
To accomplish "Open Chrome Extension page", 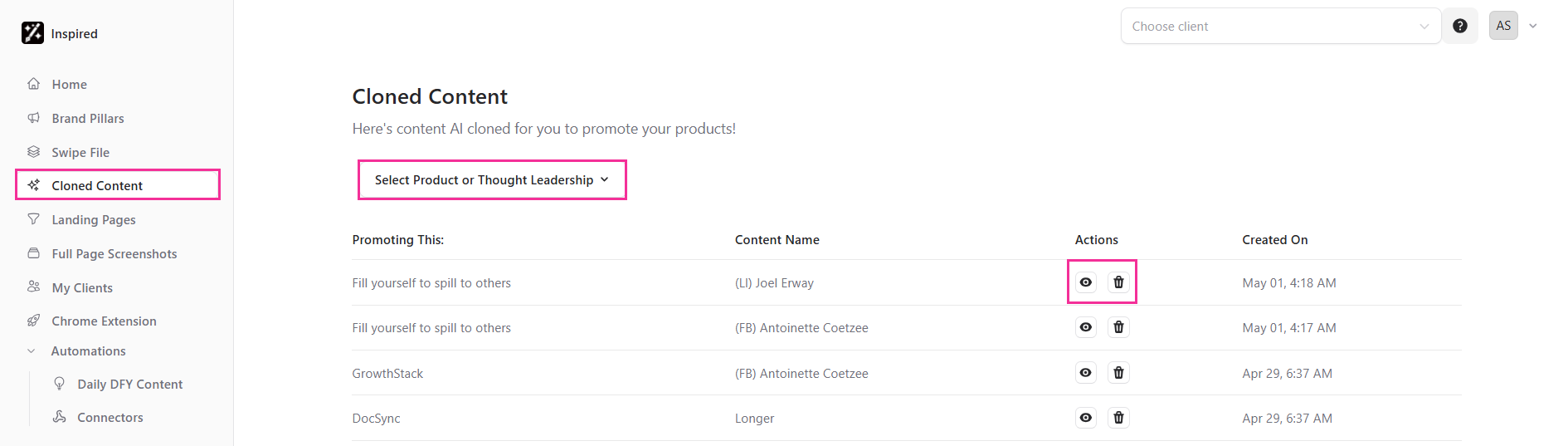I will tap(104, 321).
